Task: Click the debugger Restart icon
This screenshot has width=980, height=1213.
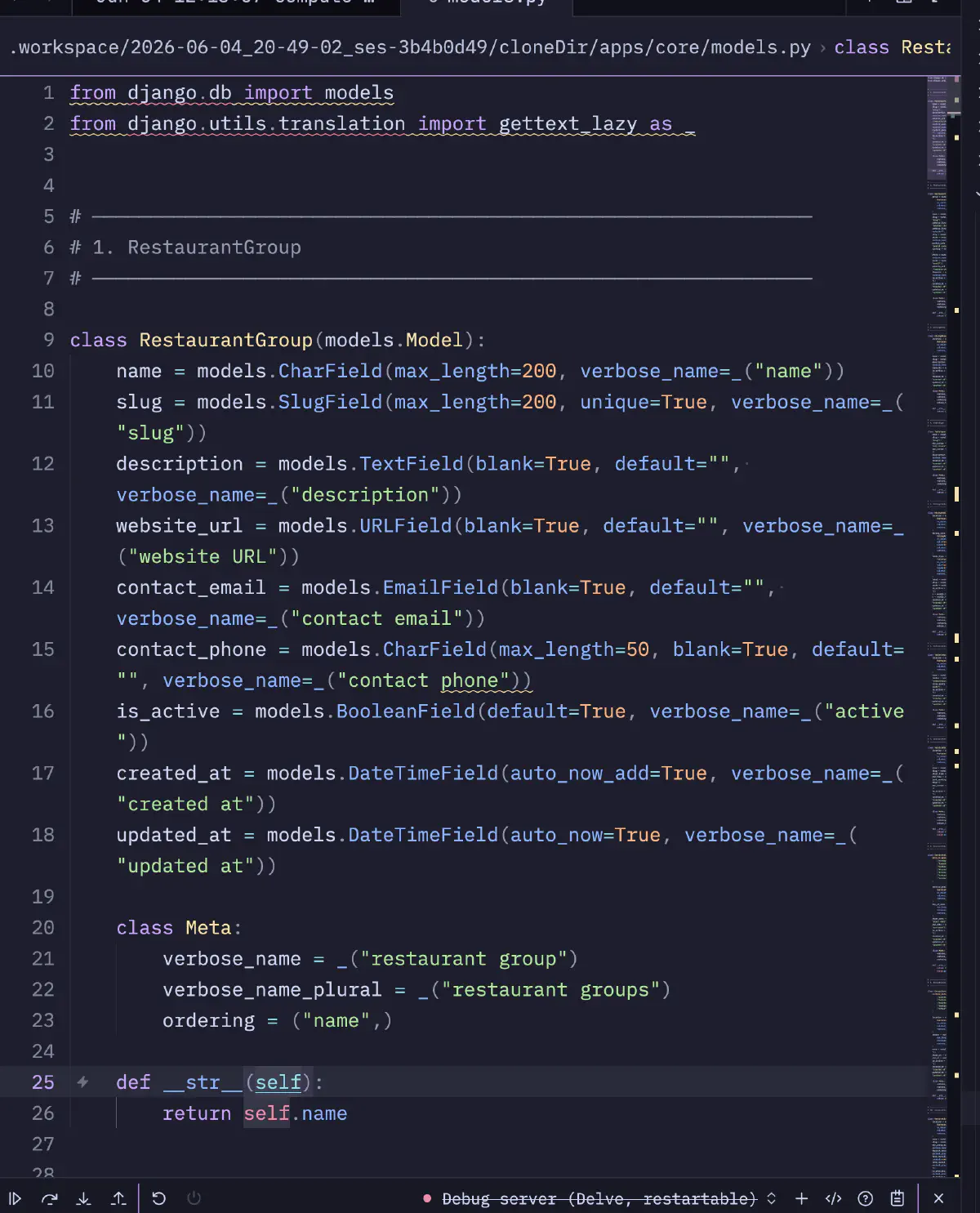Action: click(159, 1198)
